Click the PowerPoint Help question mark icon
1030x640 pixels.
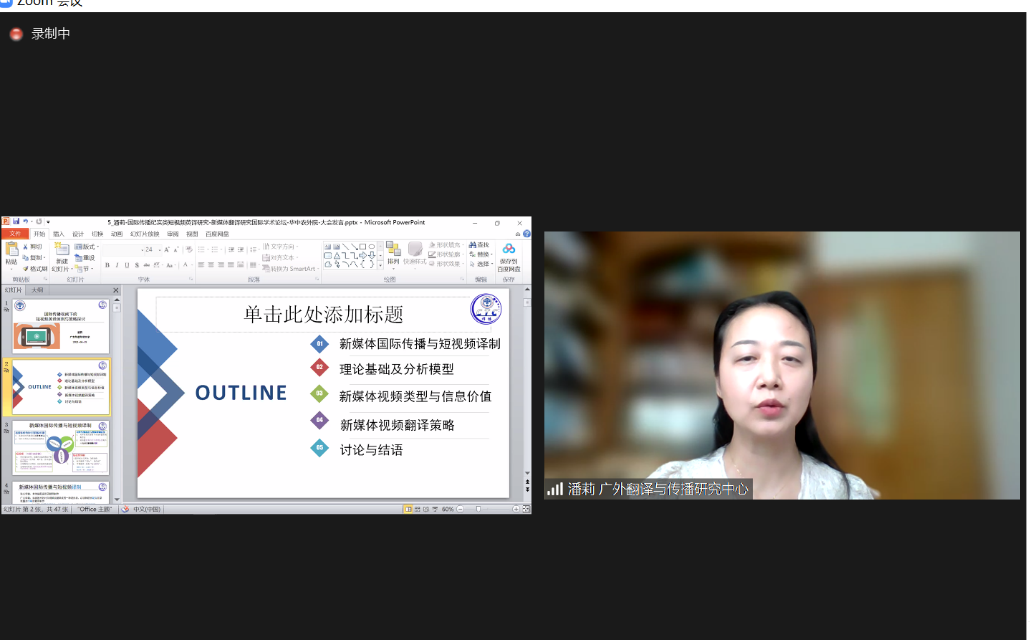525,234
